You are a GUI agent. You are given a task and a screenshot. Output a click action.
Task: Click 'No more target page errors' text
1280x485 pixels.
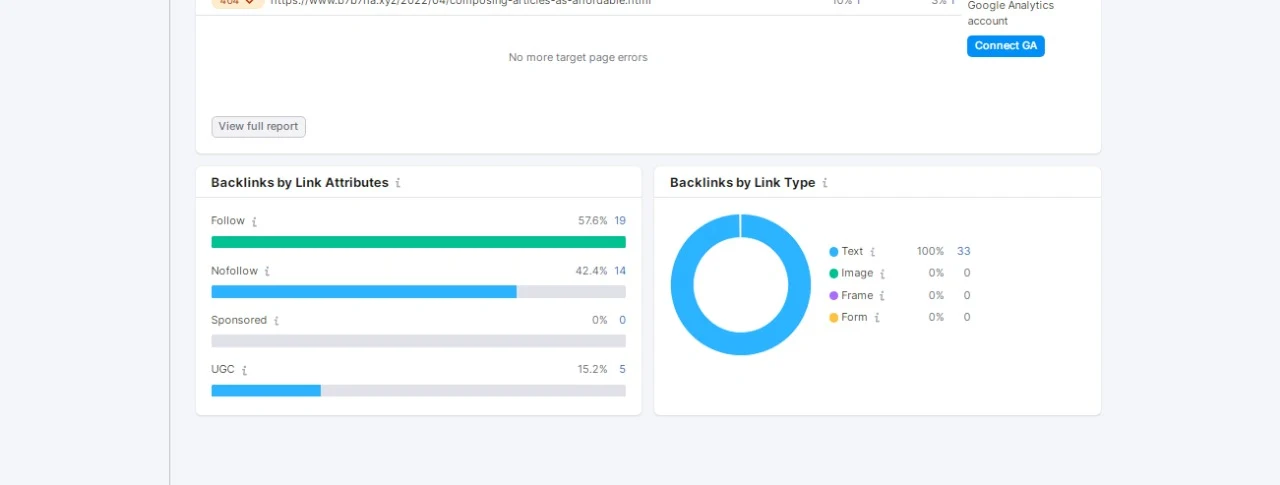coord(578,57)
